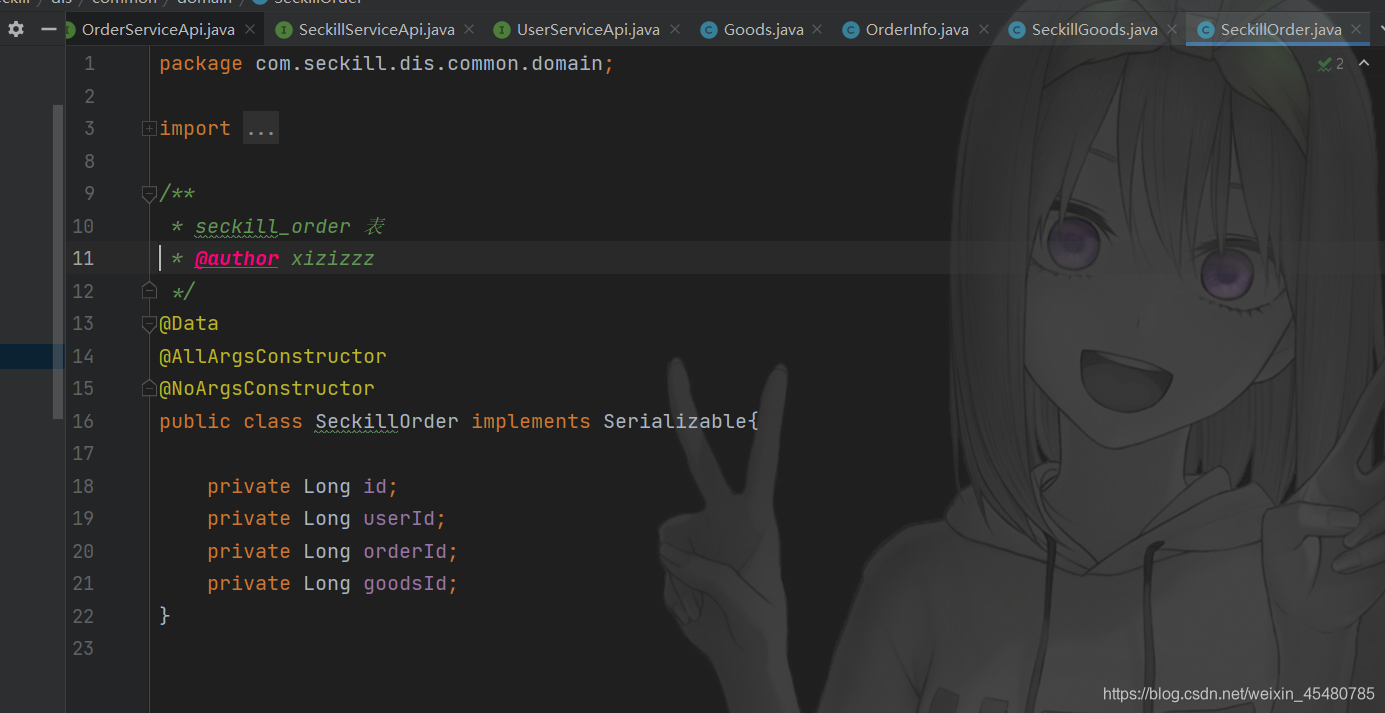Close the SeckillOrder.java tab
This screenshot has width=1385, height=713.
click(1356, 30)
